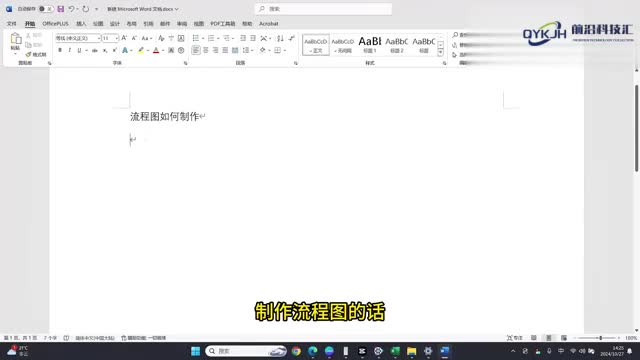Switch to web layout view in status bar
Image resolution: width=640 pixels, height=360 pixels.
tap(564, 338)
